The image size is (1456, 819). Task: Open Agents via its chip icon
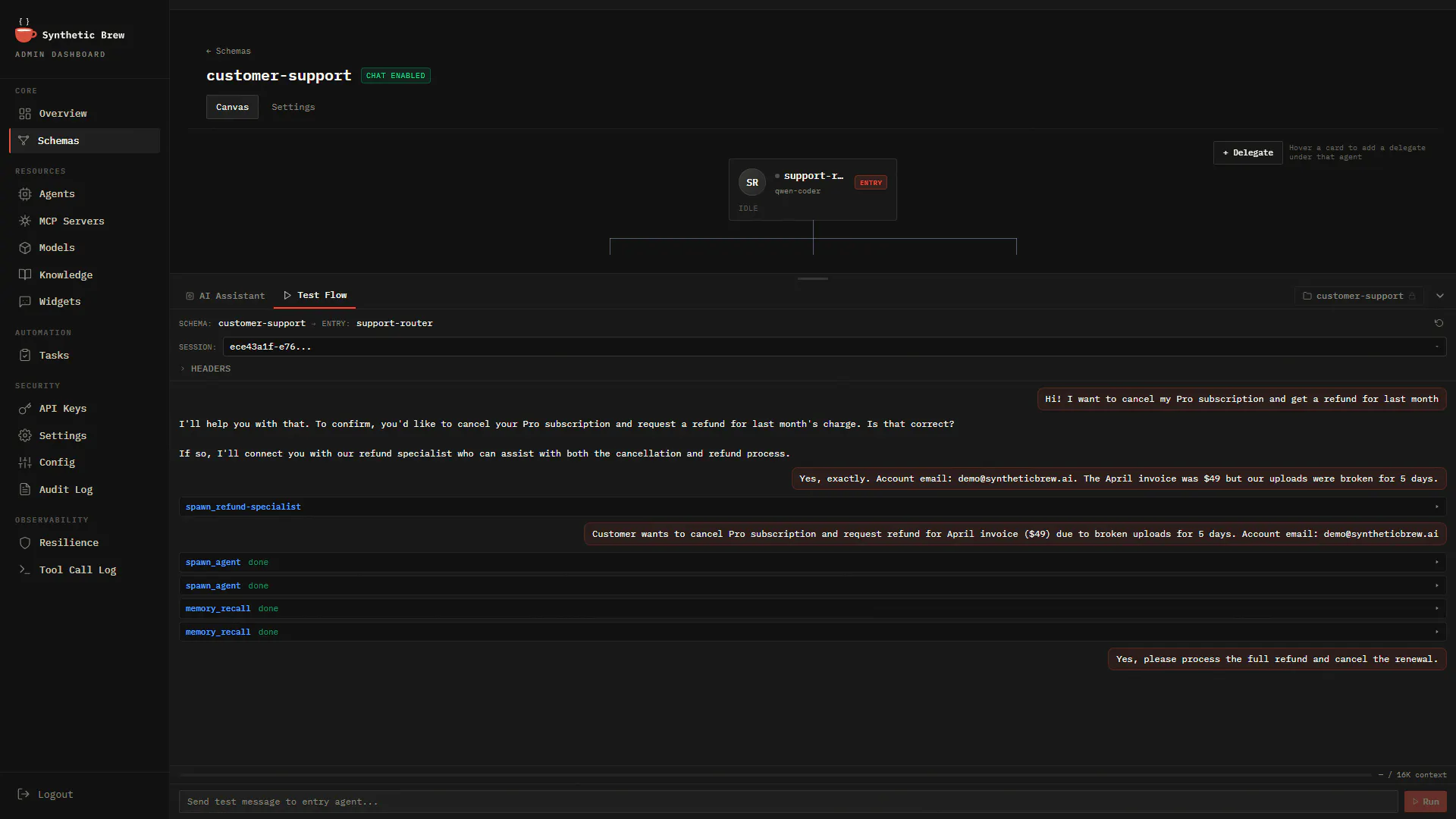pos(25,194)
